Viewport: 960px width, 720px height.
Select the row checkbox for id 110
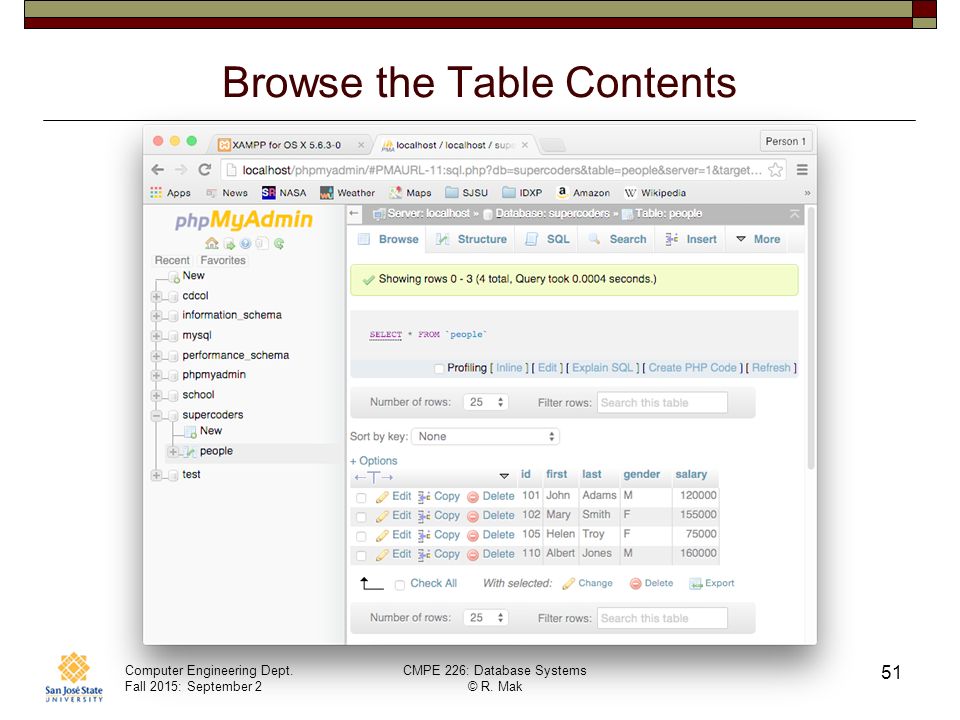point(361,556)
